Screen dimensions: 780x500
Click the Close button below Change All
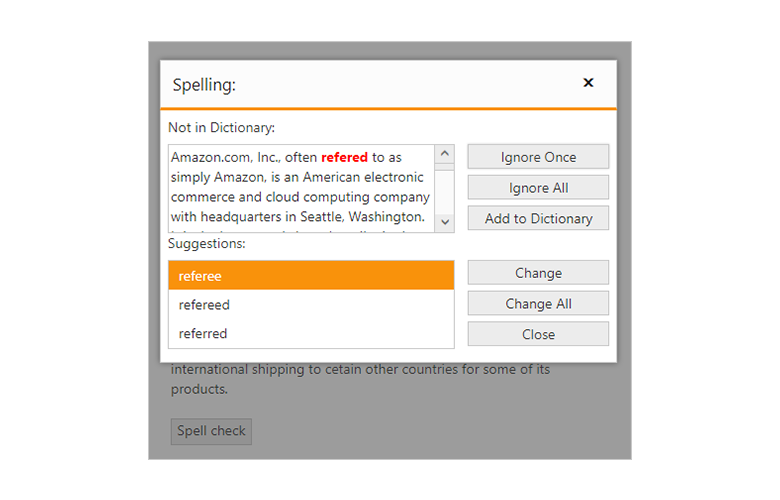538,334
